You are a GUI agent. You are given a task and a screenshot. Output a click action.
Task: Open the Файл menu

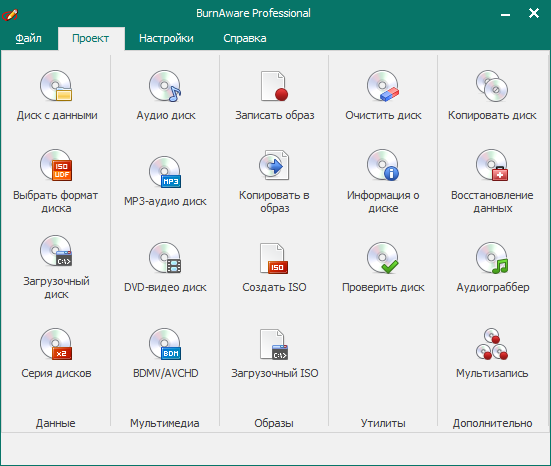[28, 38]
